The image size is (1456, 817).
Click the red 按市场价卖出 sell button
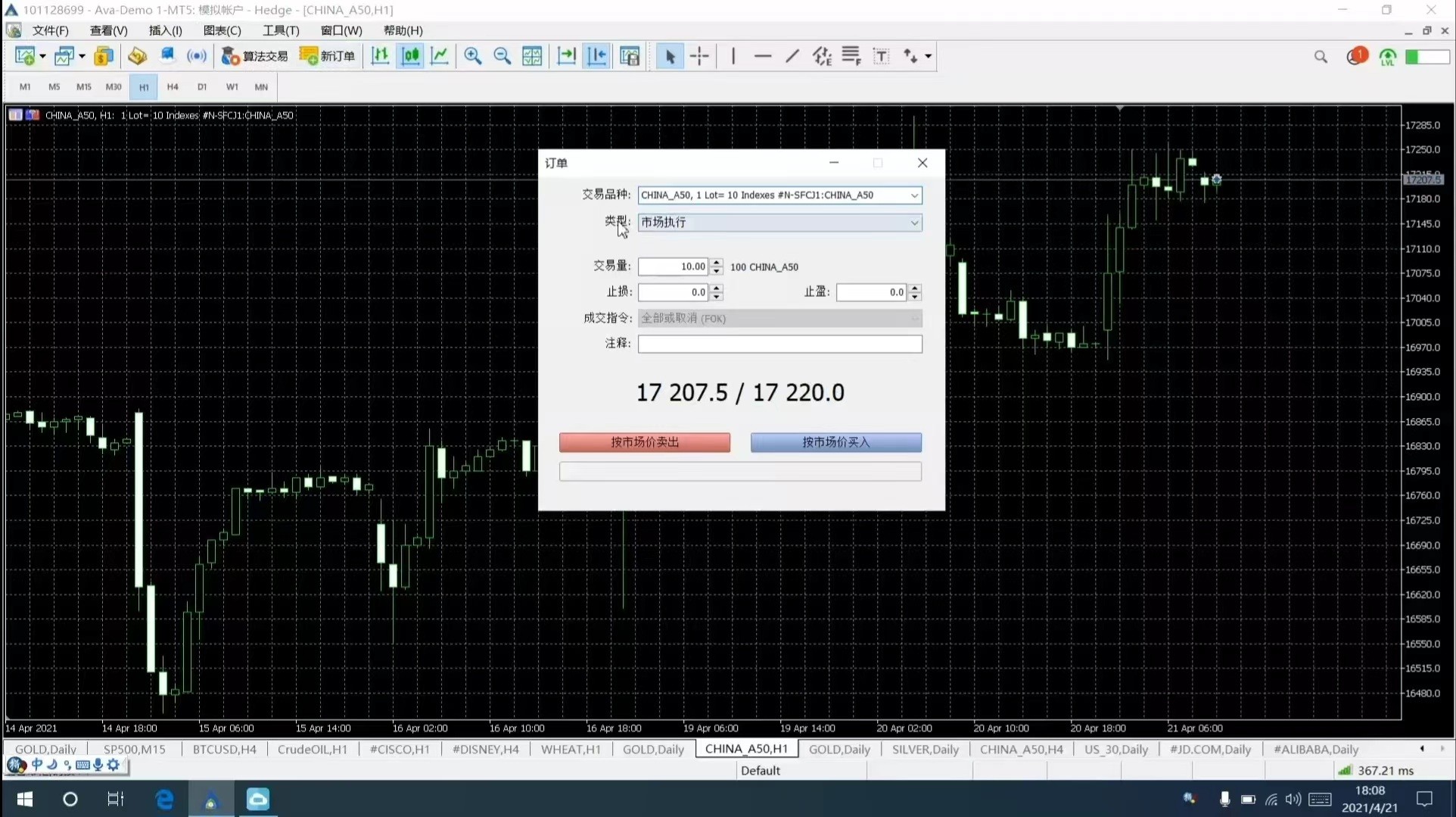[645, 442]
